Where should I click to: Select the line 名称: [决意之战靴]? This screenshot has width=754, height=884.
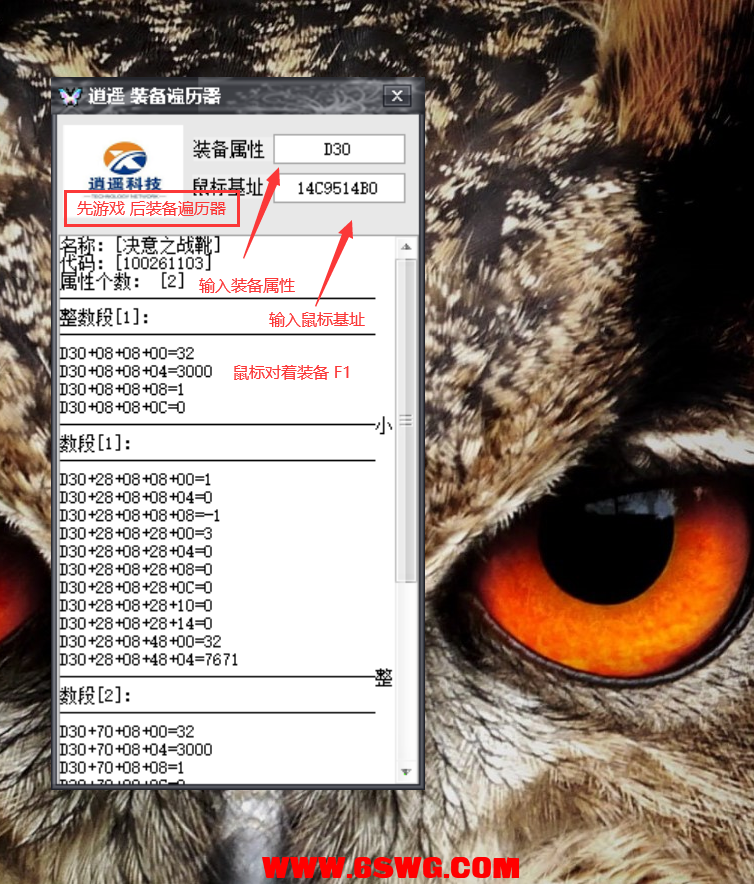click(x=140, y=245)
